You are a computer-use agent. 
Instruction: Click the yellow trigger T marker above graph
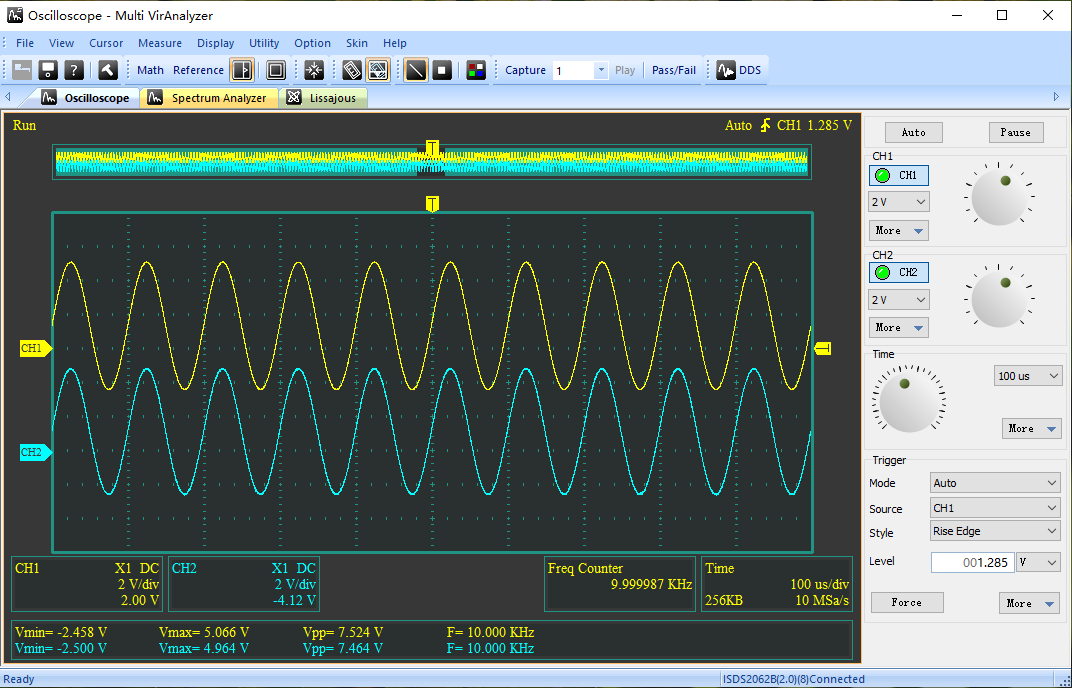[432, 203]
